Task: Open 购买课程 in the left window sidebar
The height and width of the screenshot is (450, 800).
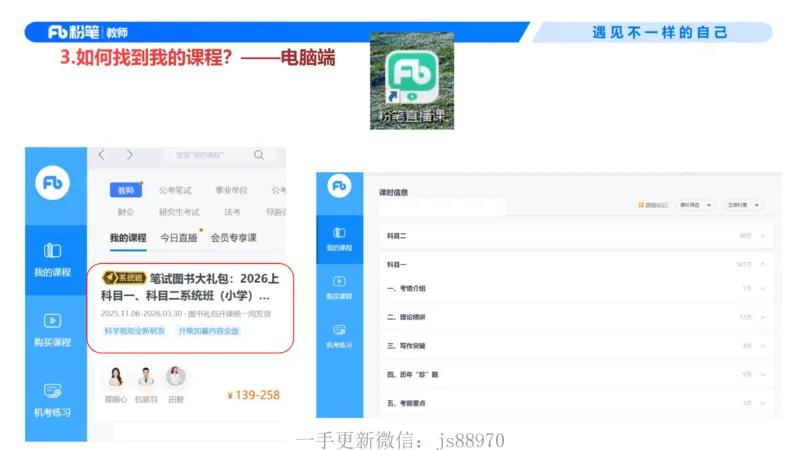Action: pyautogui.click(x=53, y=330)
